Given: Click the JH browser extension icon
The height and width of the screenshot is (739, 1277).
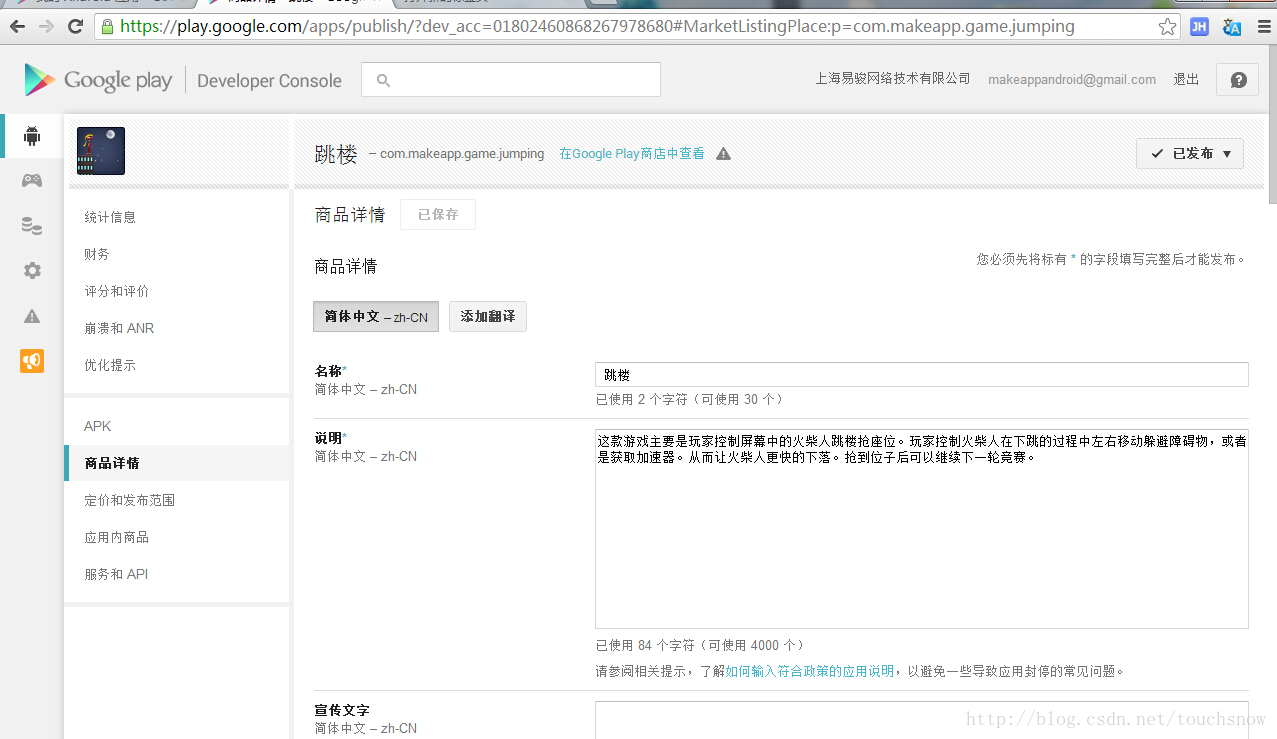Looking at the screenshot, I should coord(1199,27).
